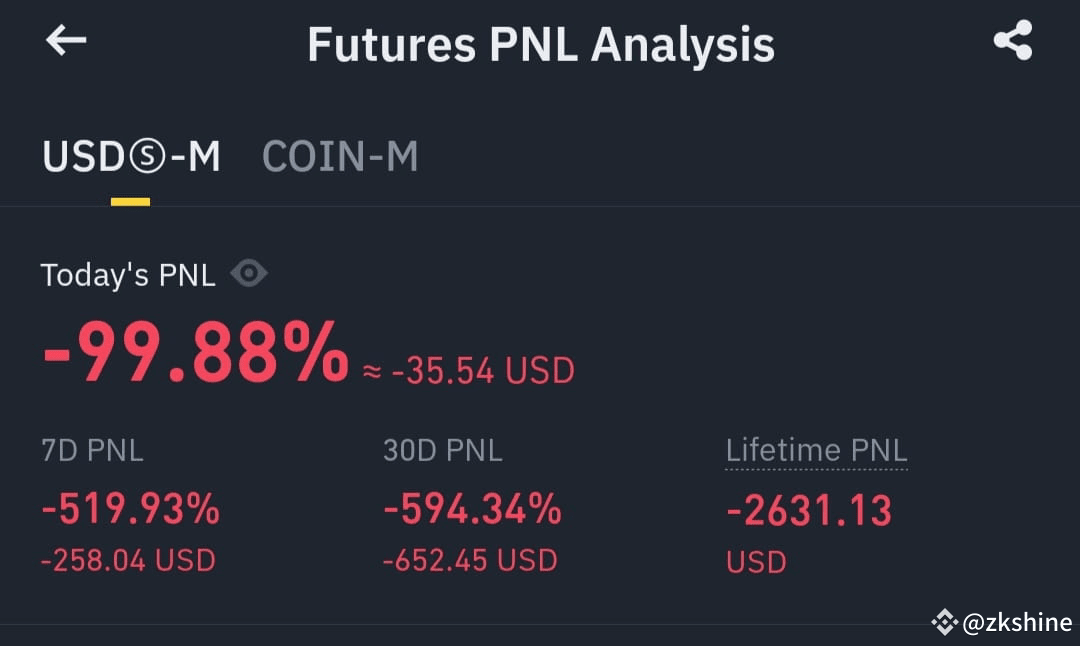Click the -258.04 USD figure under 7D PNL
The image size is (1080, 646).
tap(126, 560)
